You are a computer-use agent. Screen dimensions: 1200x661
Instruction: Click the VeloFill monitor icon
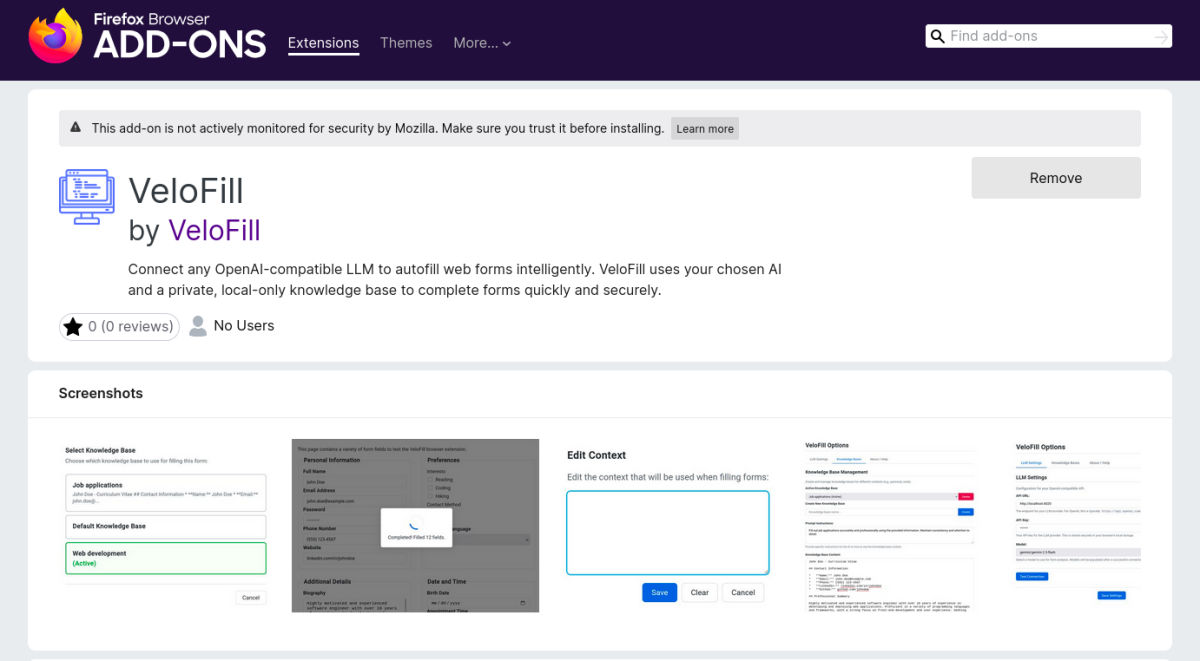(87, 197)
